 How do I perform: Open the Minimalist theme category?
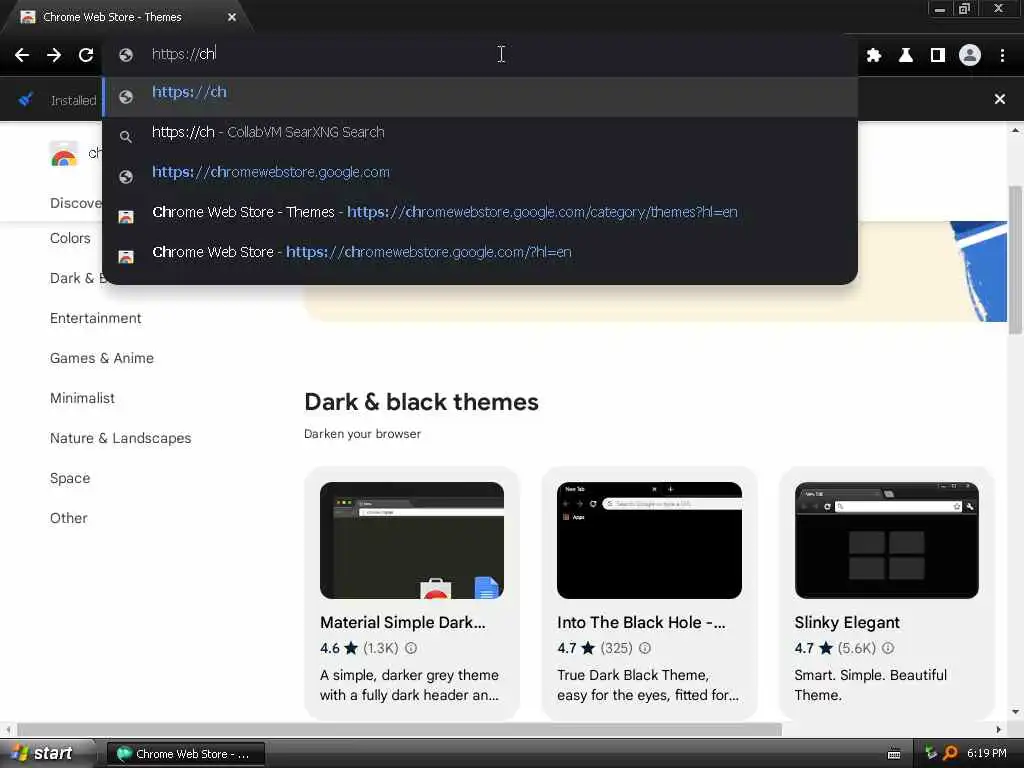[82, 398]
